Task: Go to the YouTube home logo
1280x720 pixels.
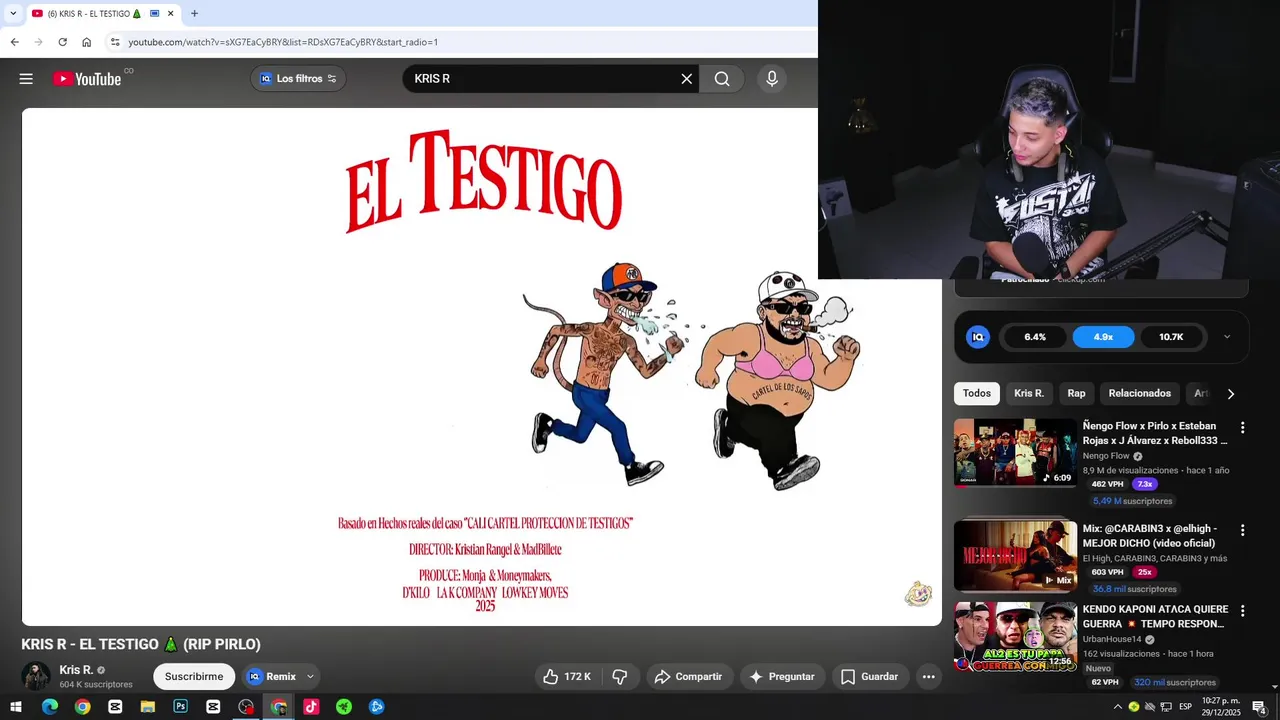Action: 87,79
